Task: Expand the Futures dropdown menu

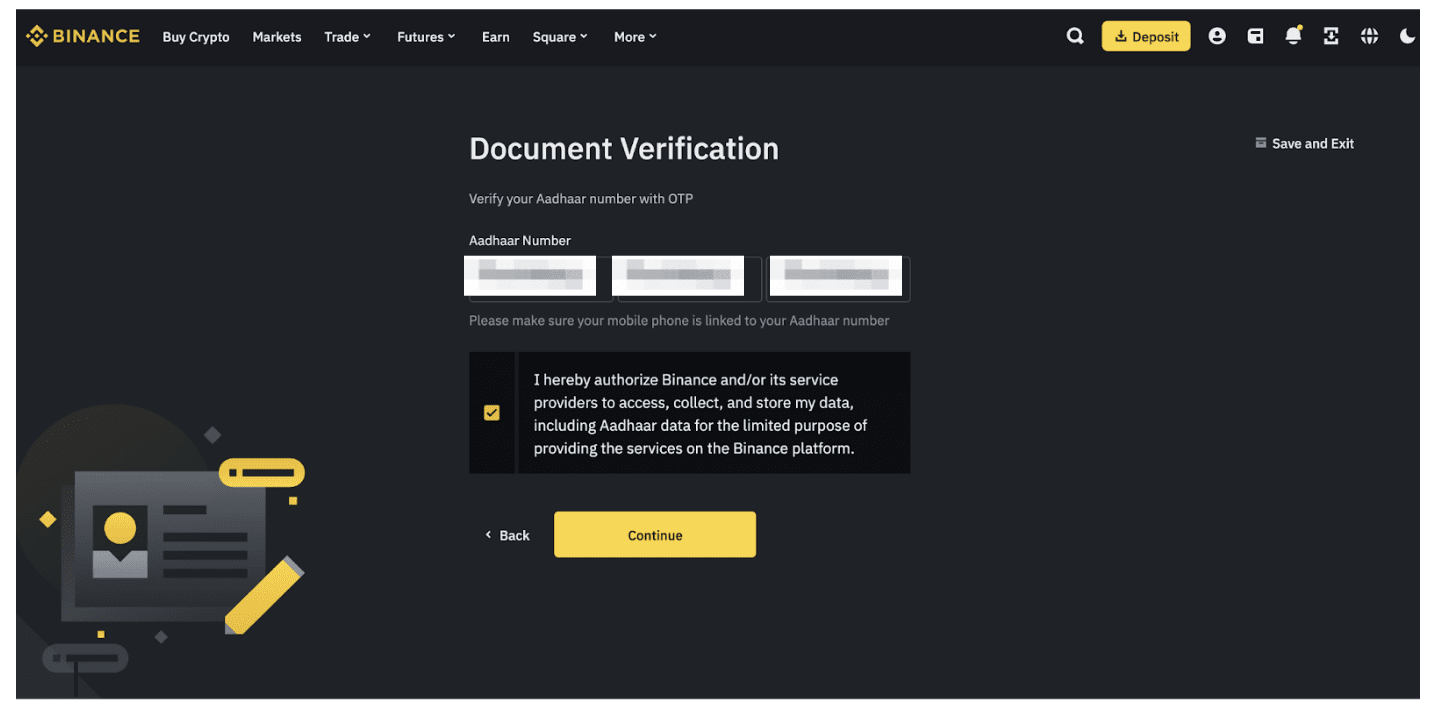Action: click(426, 37)
